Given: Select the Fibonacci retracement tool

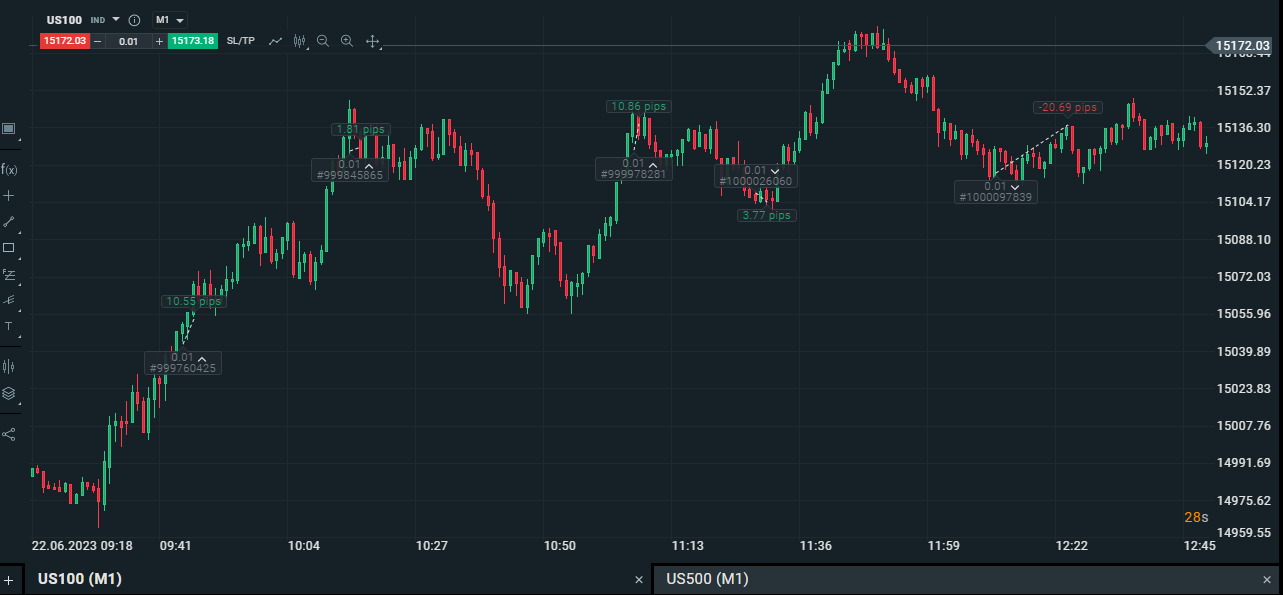Looking at the screenshot, I should tap(9, 273).
